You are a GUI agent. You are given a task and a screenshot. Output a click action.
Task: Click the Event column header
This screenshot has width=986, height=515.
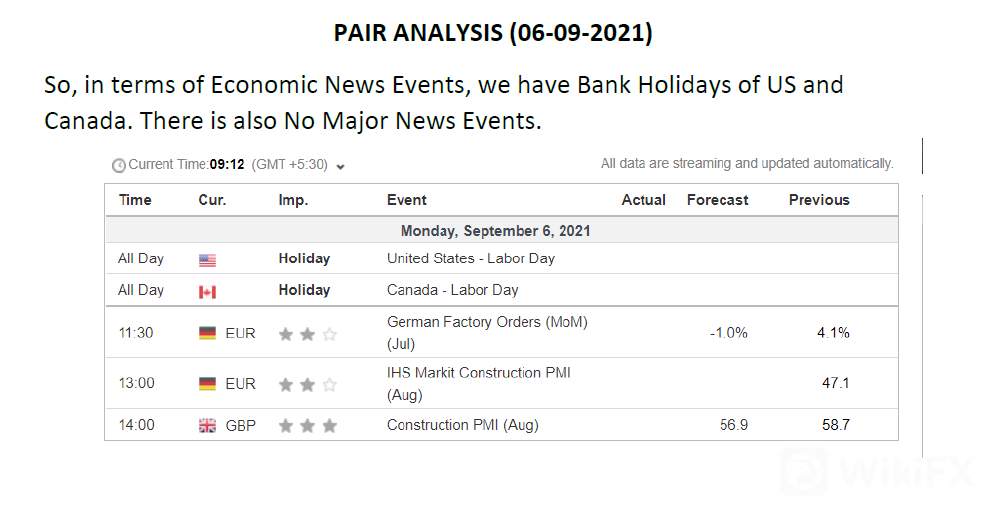[407, 200]
